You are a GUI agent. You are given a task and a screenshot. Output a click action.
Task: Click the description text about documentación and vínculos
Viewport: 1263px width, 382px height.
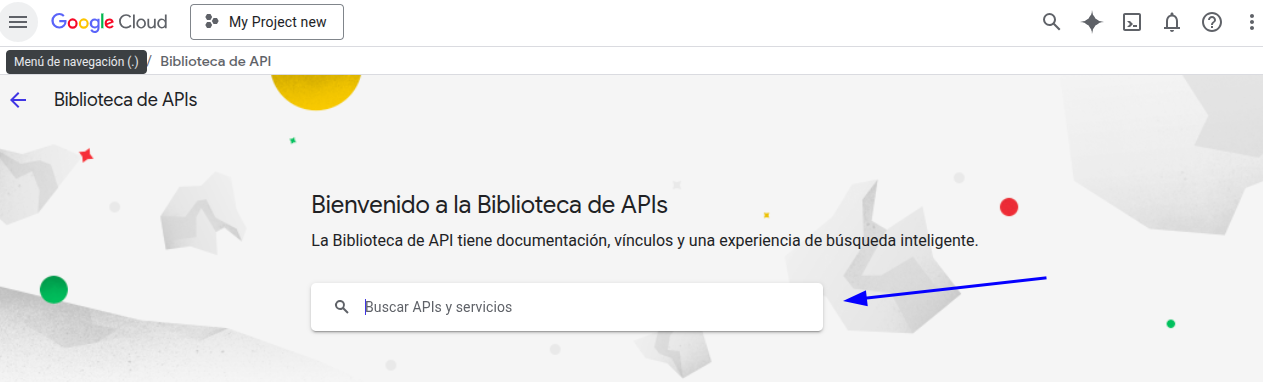point(645,241)
